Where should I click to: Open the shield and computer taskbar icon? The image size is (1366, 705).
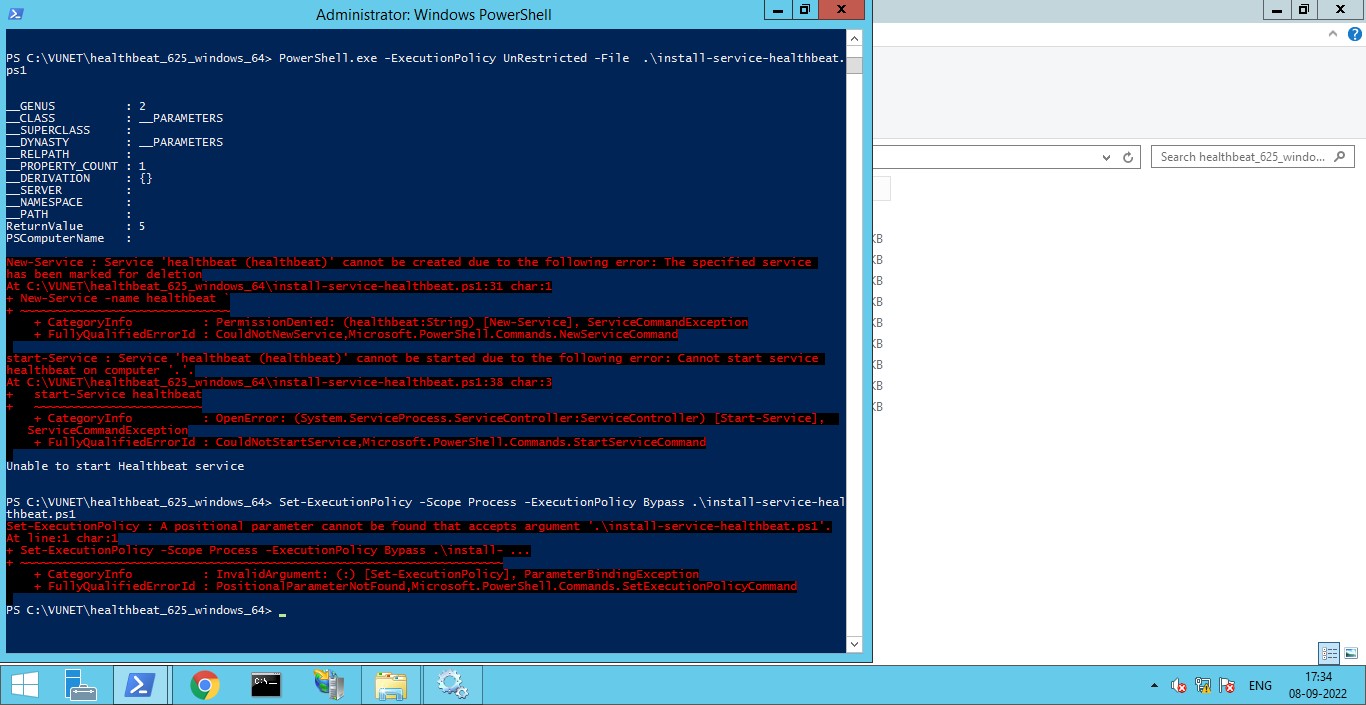pyautogui.click(x=328, y=685)
